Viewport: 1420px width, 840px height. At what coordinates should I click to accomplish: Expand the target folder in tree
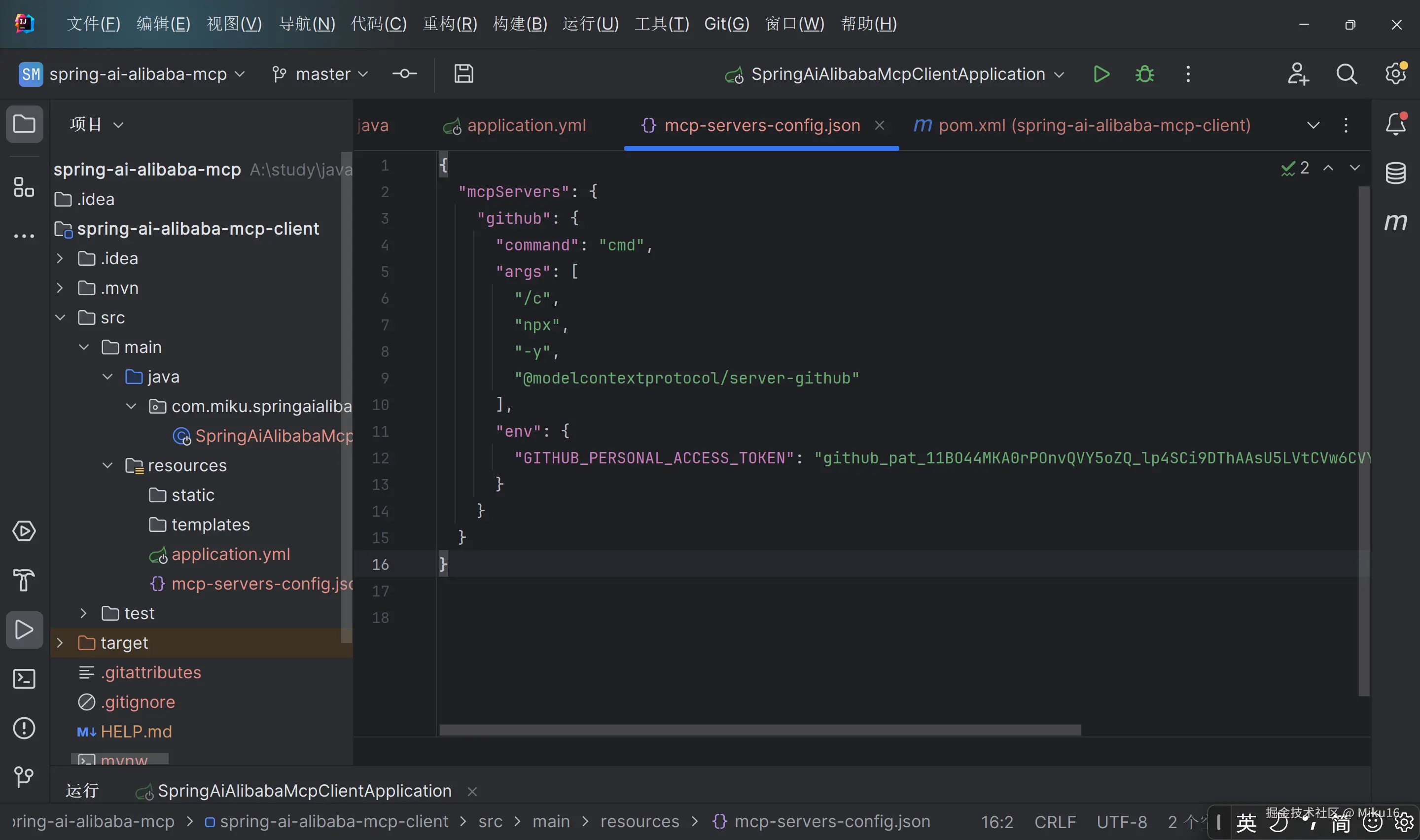[x=60, y=643]
